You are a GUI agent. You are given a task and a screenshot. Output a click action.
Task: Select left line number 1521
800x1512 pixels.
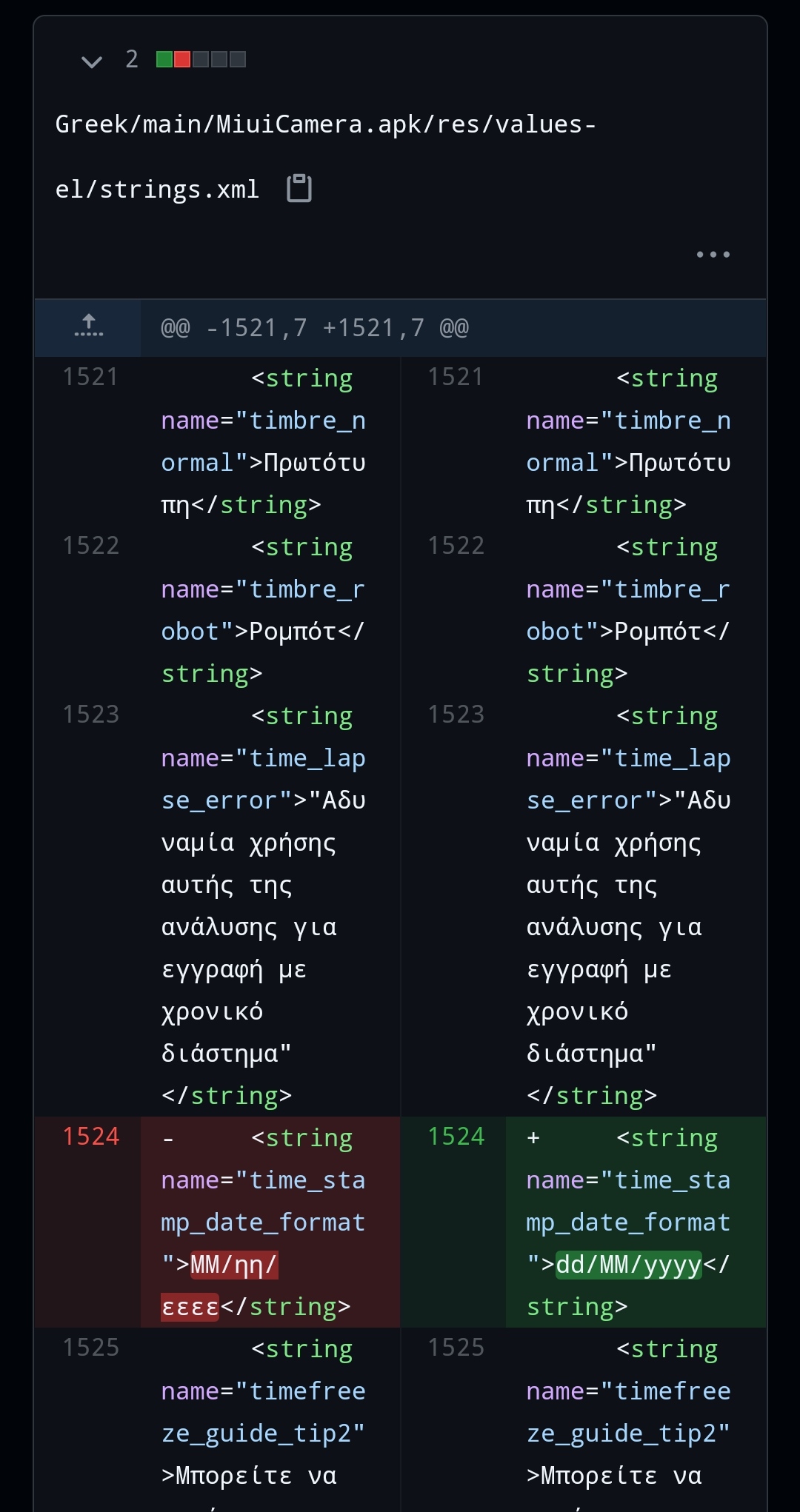pyautogui.click(x=90, y=377)
